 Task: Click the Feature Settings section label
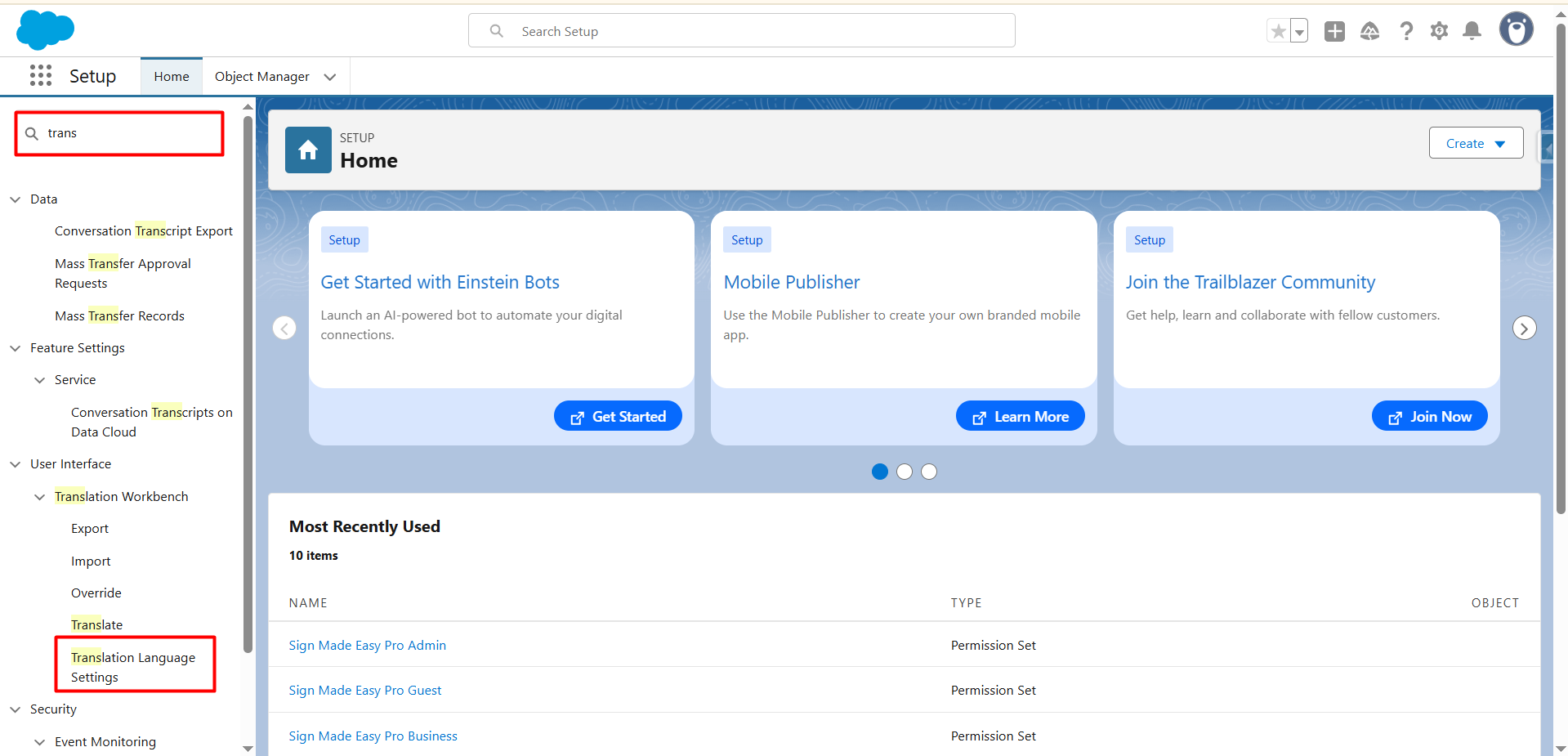tap(78, 348)
